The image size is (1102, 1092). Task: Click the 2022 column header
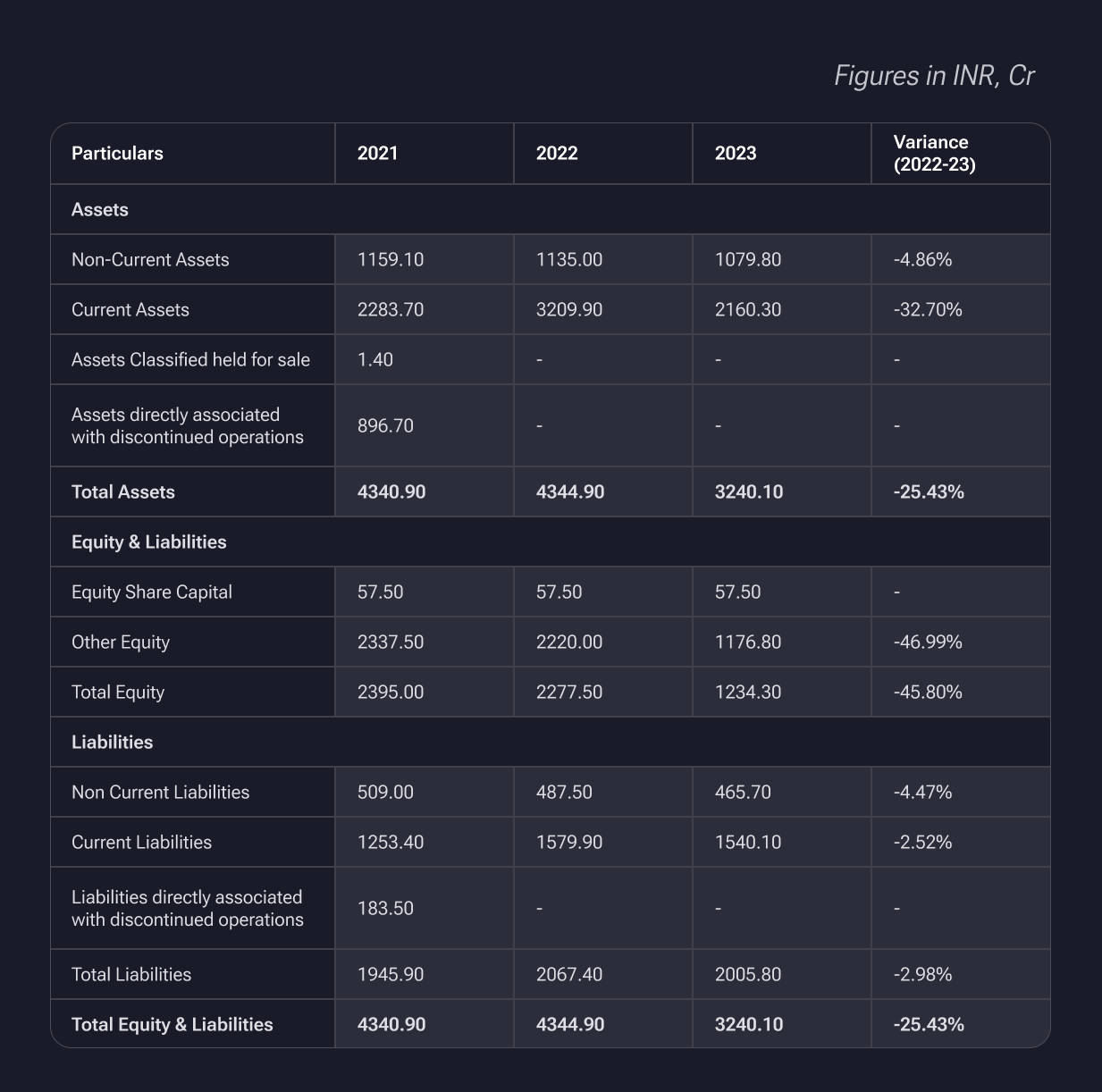[x=557, y=154]
